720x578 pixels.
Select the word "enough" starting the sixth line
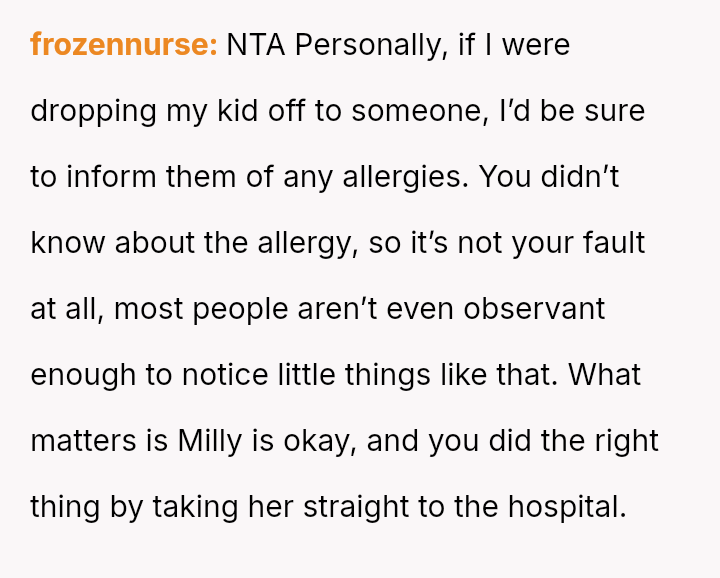pos(83,375)
